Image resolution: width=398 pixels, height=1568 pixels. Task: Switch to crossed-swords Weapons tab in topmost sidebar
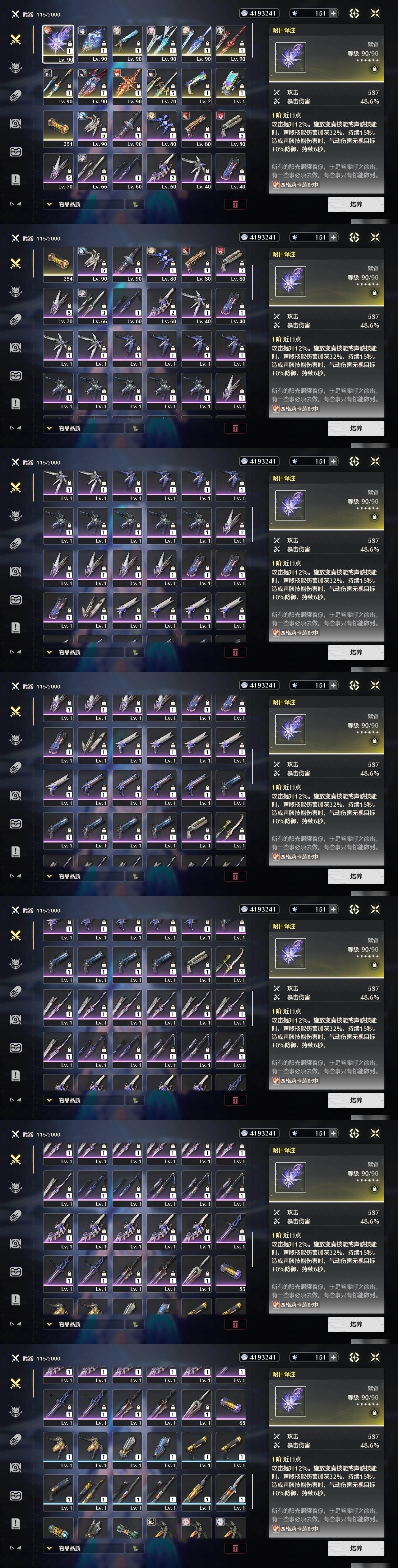(16, 39)
